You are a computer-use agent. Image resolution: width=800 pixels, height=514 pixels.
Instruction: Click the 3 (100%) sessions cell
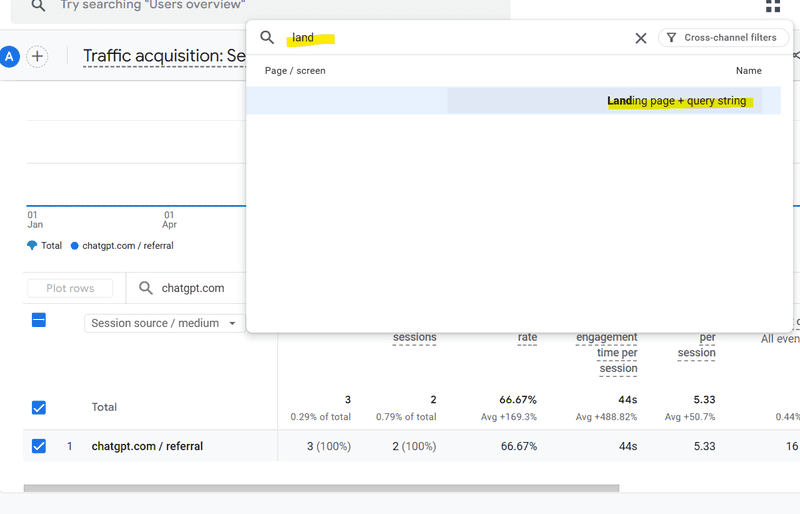coord(329,446)
